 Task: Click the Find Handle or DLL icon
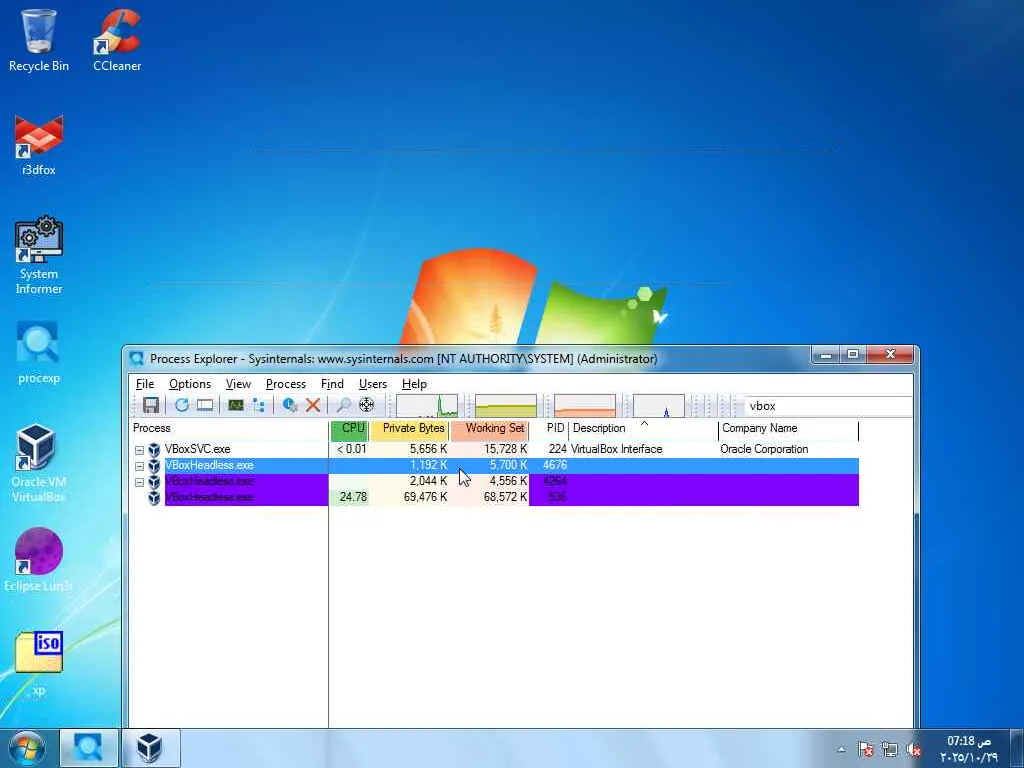coord(344,406)
